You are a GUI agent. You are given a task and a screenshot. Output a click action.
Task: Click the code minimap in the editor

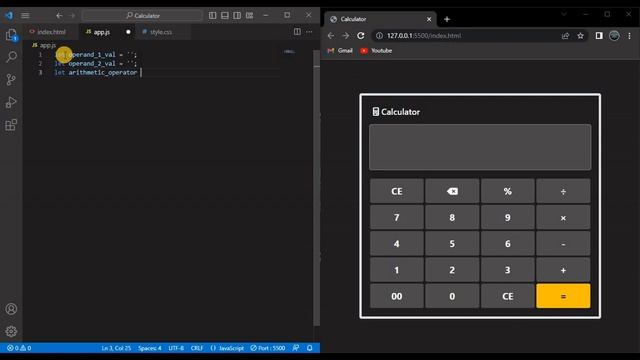pyautogui.click(x=289, y=52)
